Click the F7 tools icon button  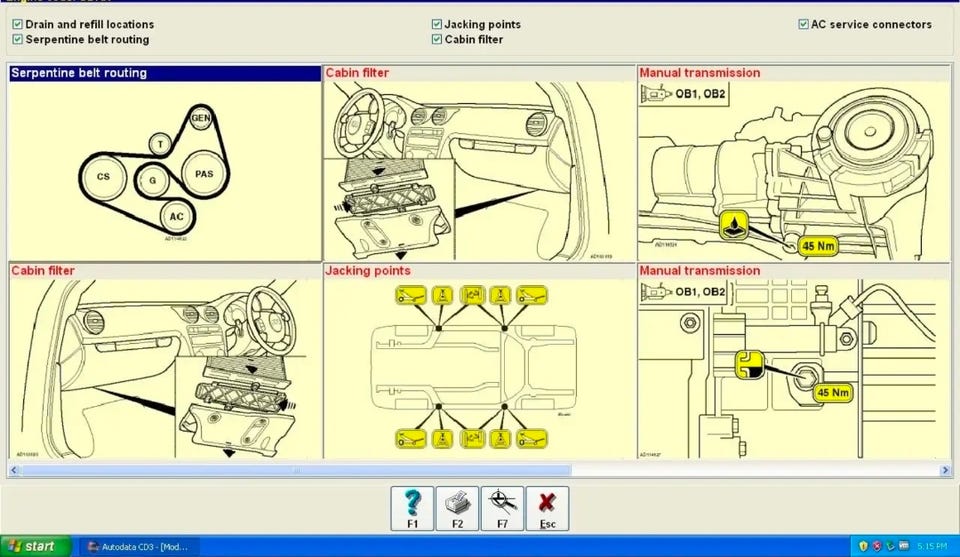pos(502,509)
